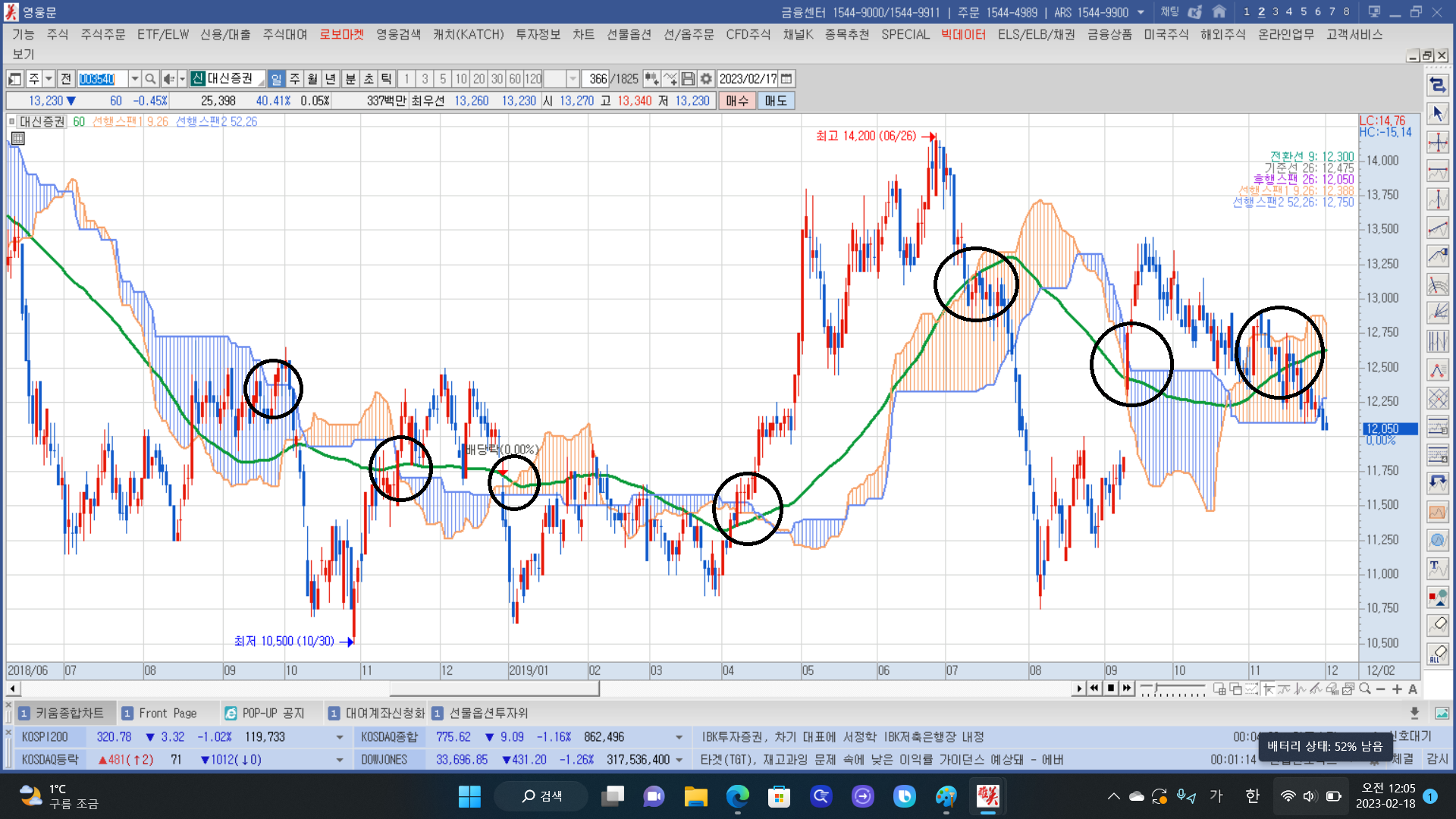Select the arrow pointer tool in right toolbar
Image resolution: width=1456 pixels, height=819 pixels.
pos(1437,114)
